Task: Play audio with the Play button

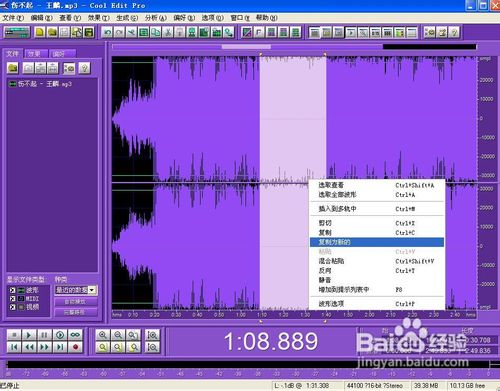Action: pyautogui.click(x=29, y=335)
